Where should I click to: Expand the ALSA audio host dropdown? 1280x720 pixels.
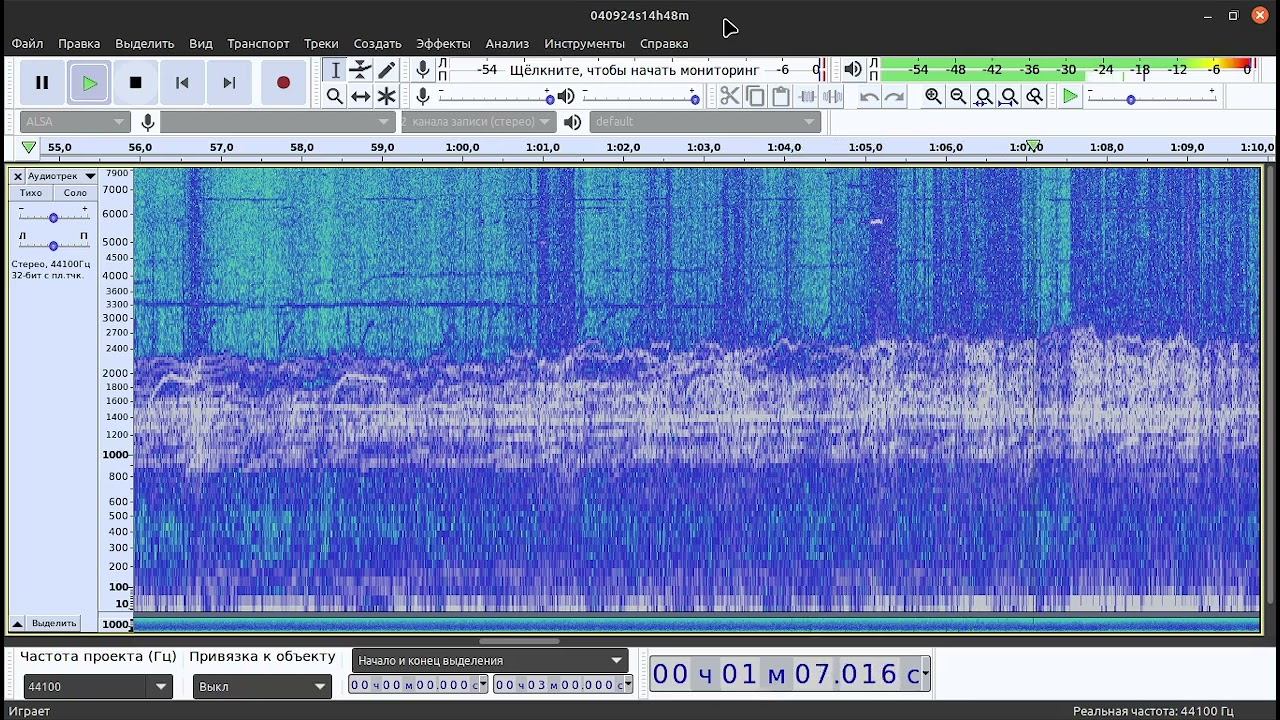(x=75, y=122)
